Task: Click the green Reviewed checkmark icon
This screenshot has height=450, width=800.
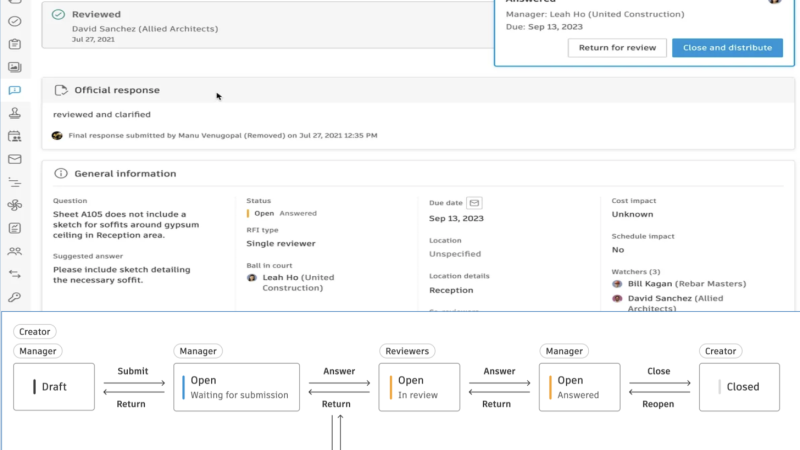Action: click(59, 15)
